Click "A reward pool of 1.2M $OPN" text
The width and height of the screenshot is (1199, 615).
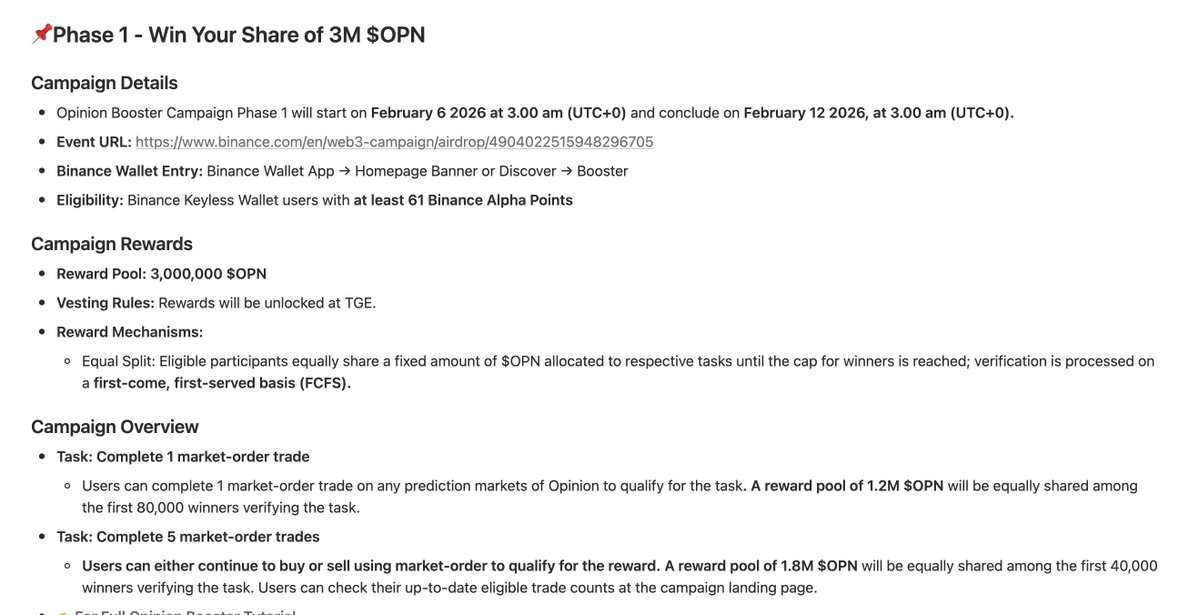tap(847, 486)
